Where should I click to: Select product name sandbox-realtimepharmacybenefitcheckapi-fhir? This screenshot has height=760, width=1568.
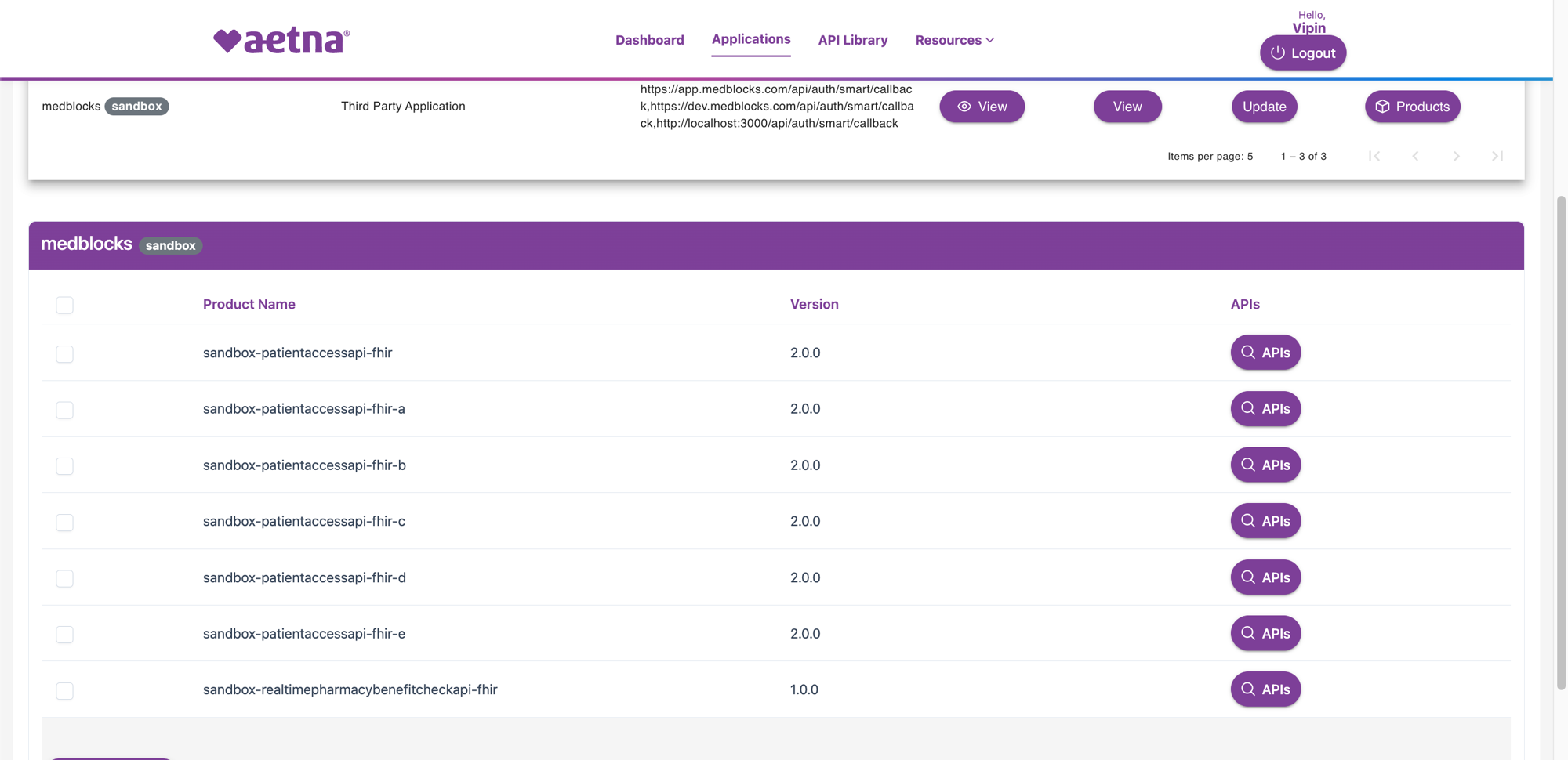point(350,689)
